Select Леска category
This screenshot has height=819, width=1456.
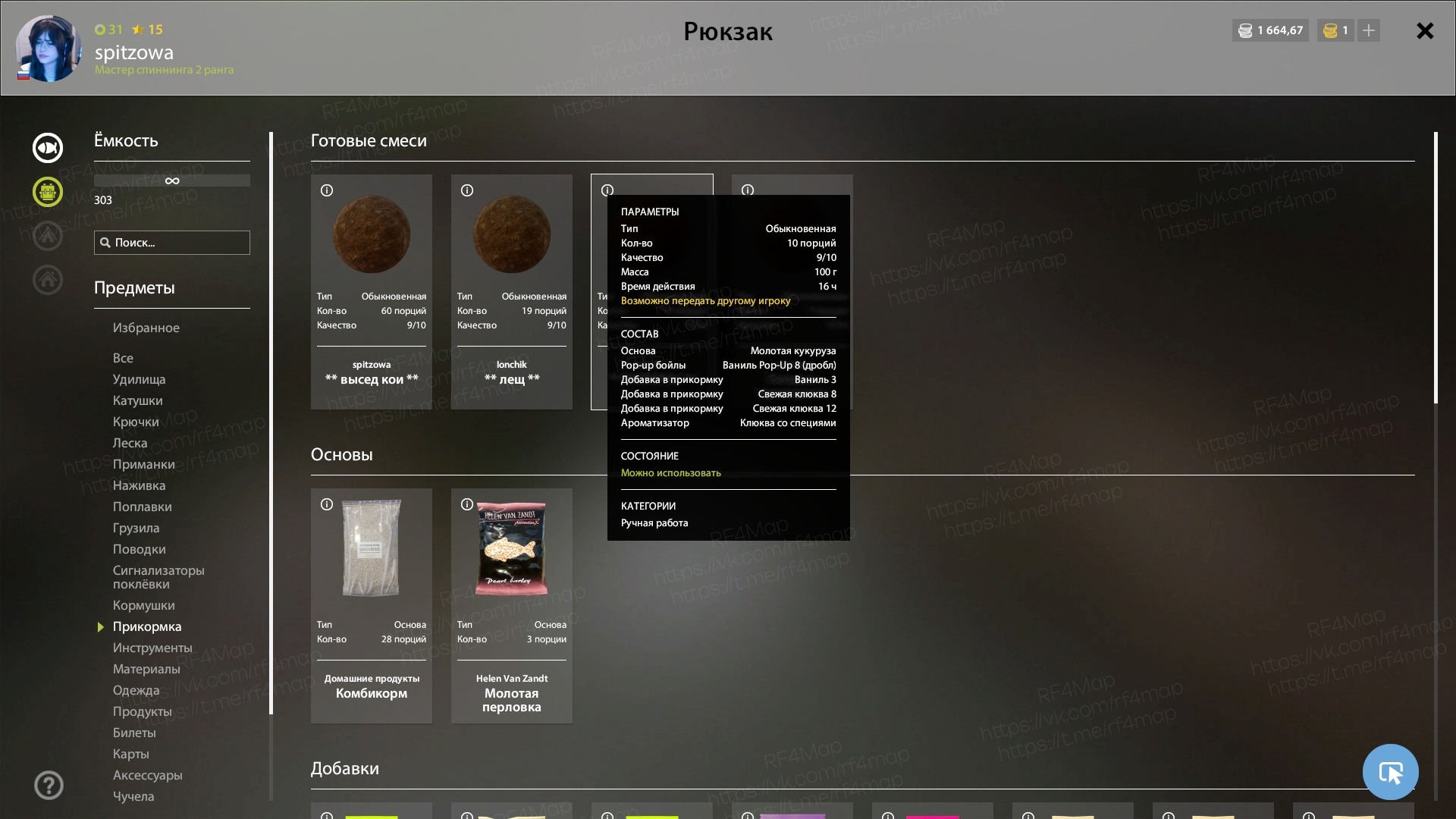[130, 443]
